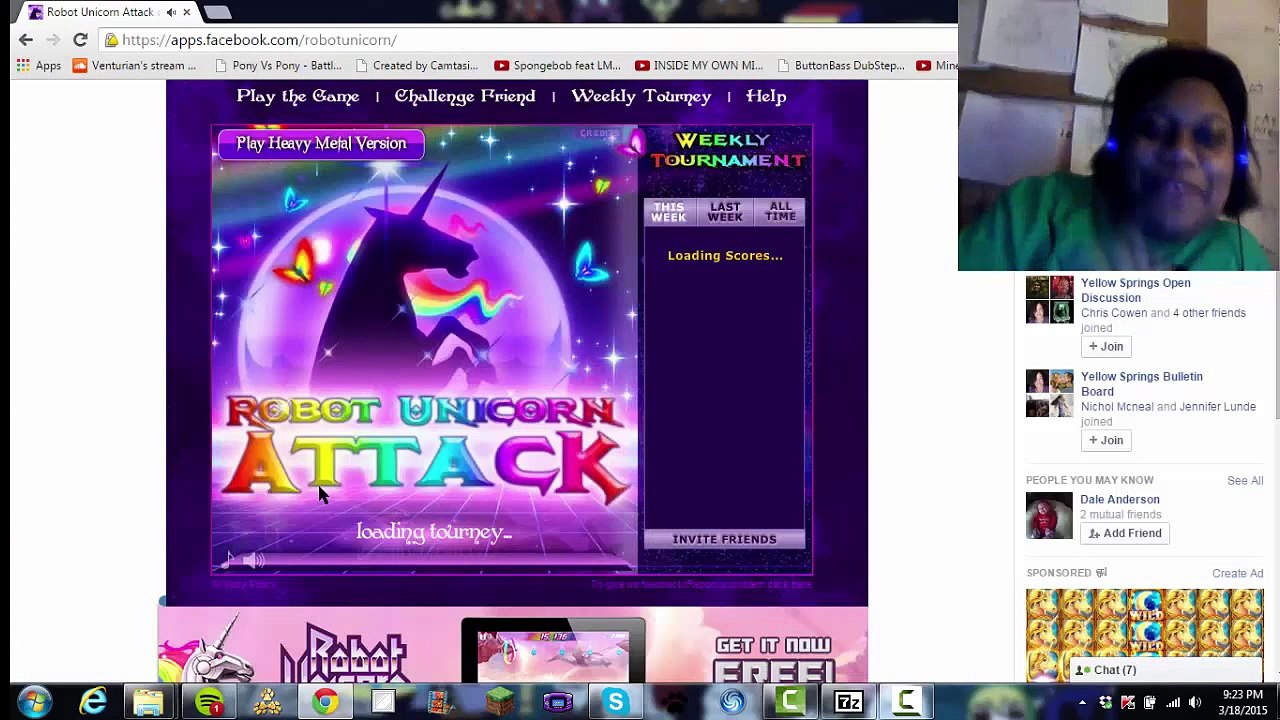
Task: Switch to LAST WEEK scores tab
Action: [x=725, y=212]
